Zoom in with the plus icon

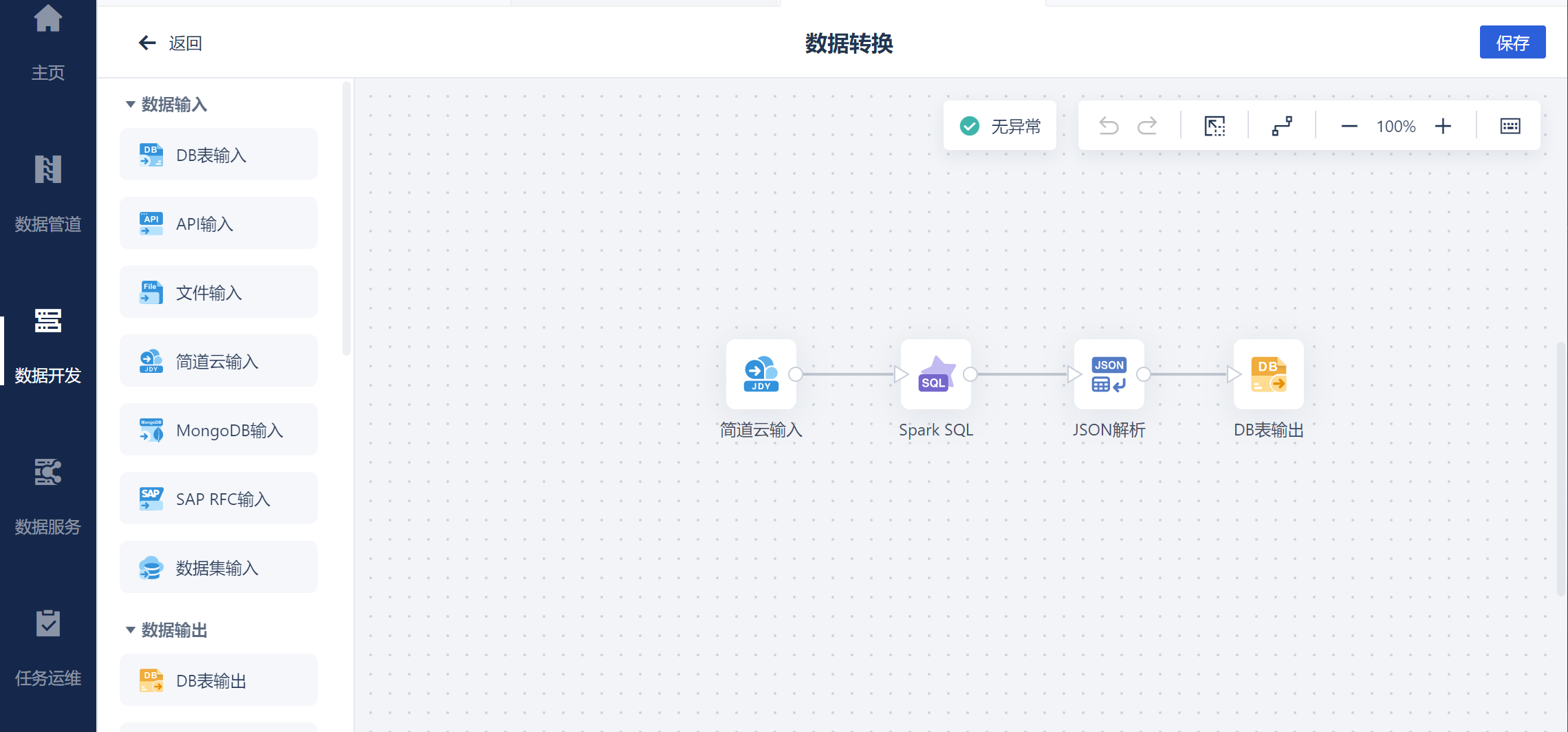click(x=1443, y=127)
